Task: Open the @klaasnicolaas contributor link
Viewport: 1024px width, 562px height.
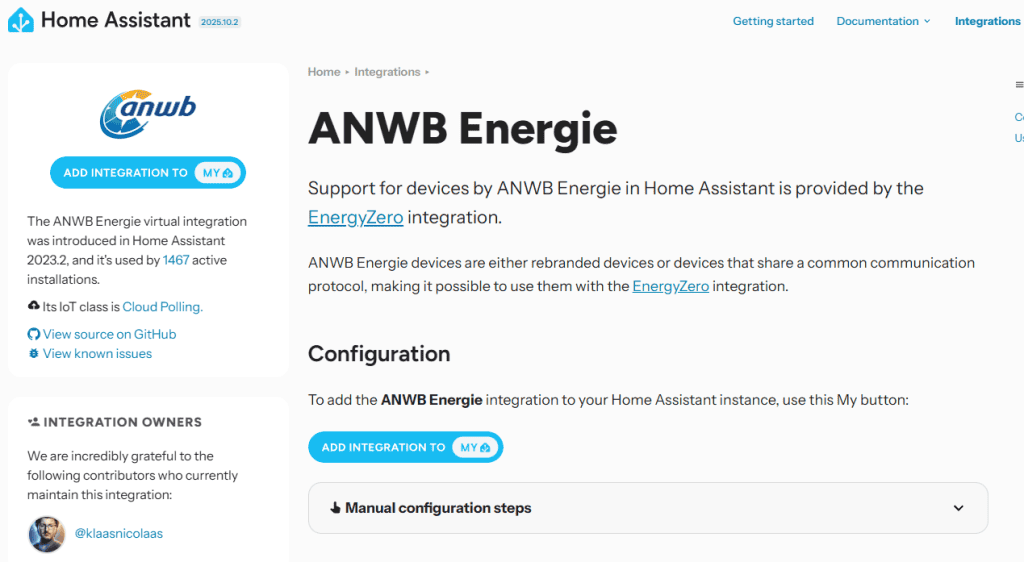Action: pyautogui.click(x=118, y=534)
